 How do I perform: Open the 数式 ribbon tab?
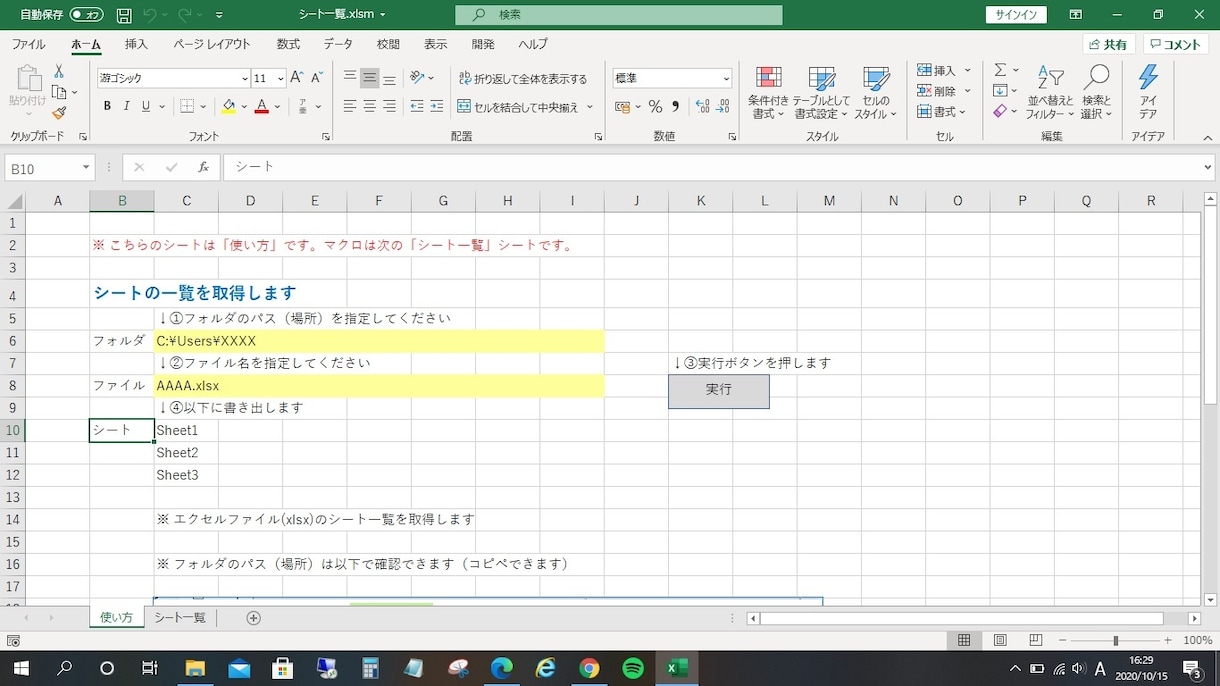click(288, 44)
